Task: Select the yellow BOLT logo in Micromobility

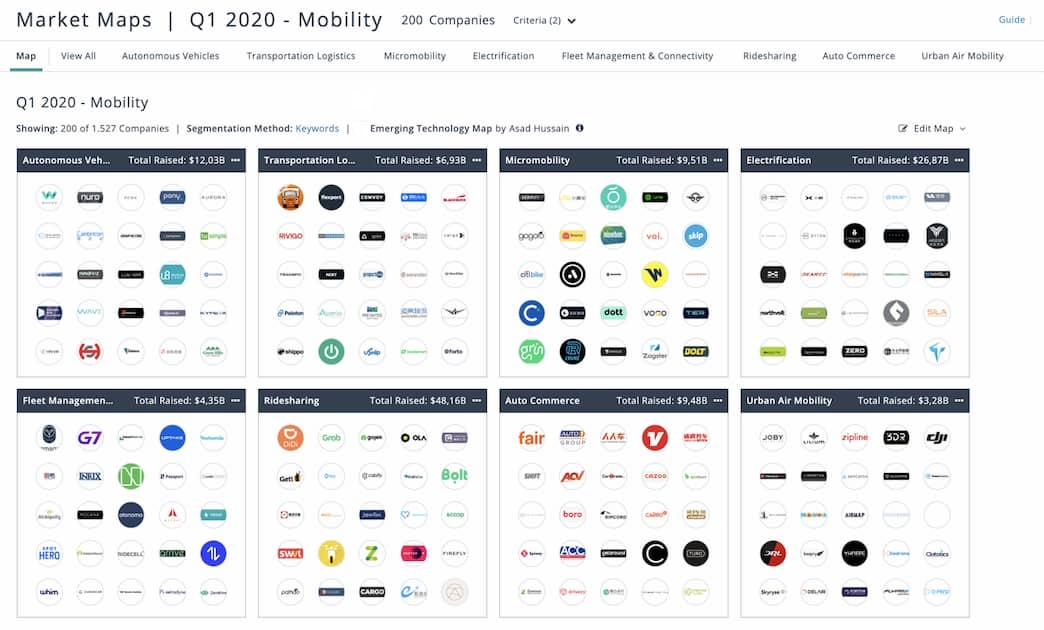Action: 696,351
